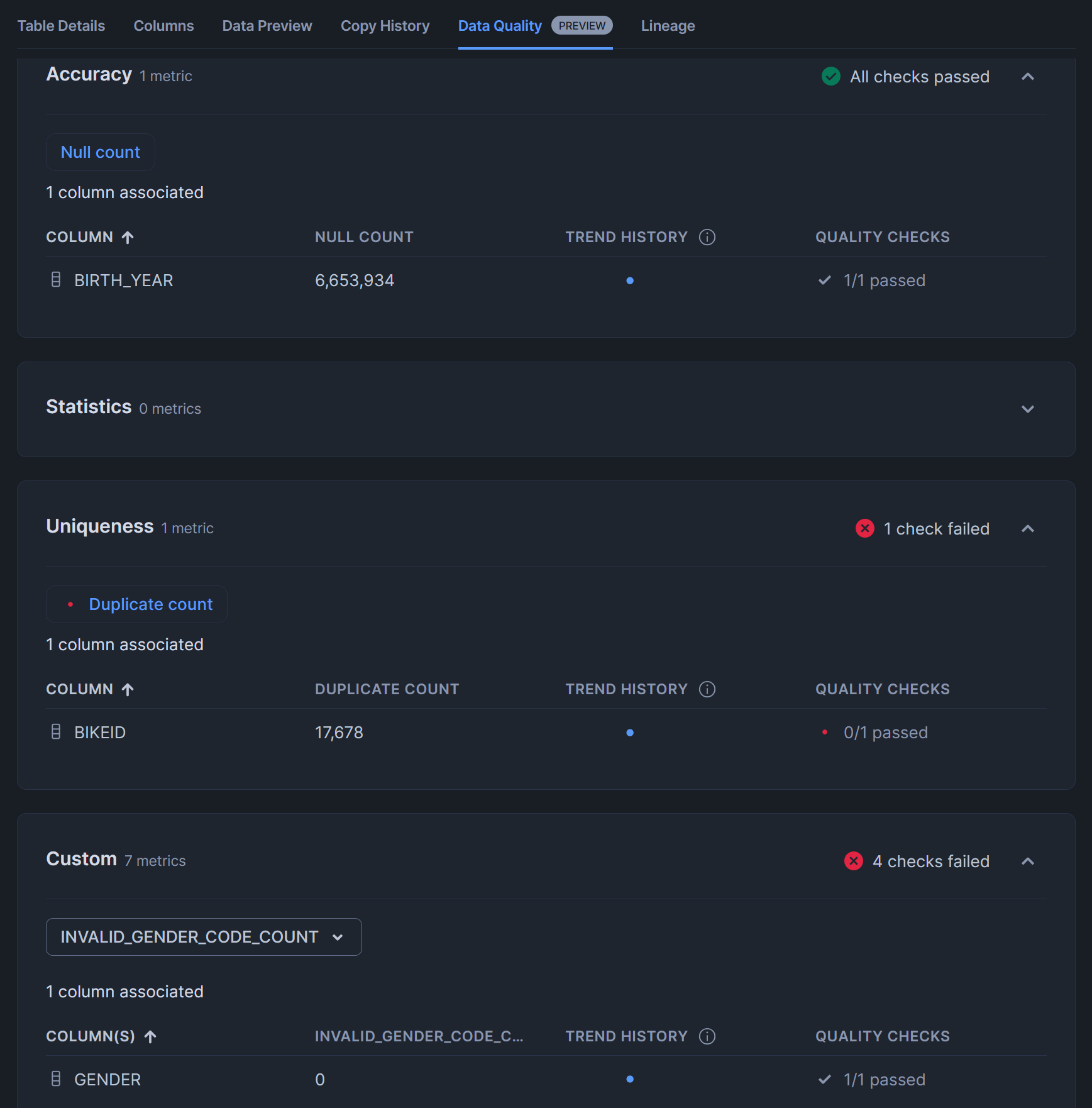Open the Data Preview tab
The image size is (1092, 1108).
pos(267,26)
